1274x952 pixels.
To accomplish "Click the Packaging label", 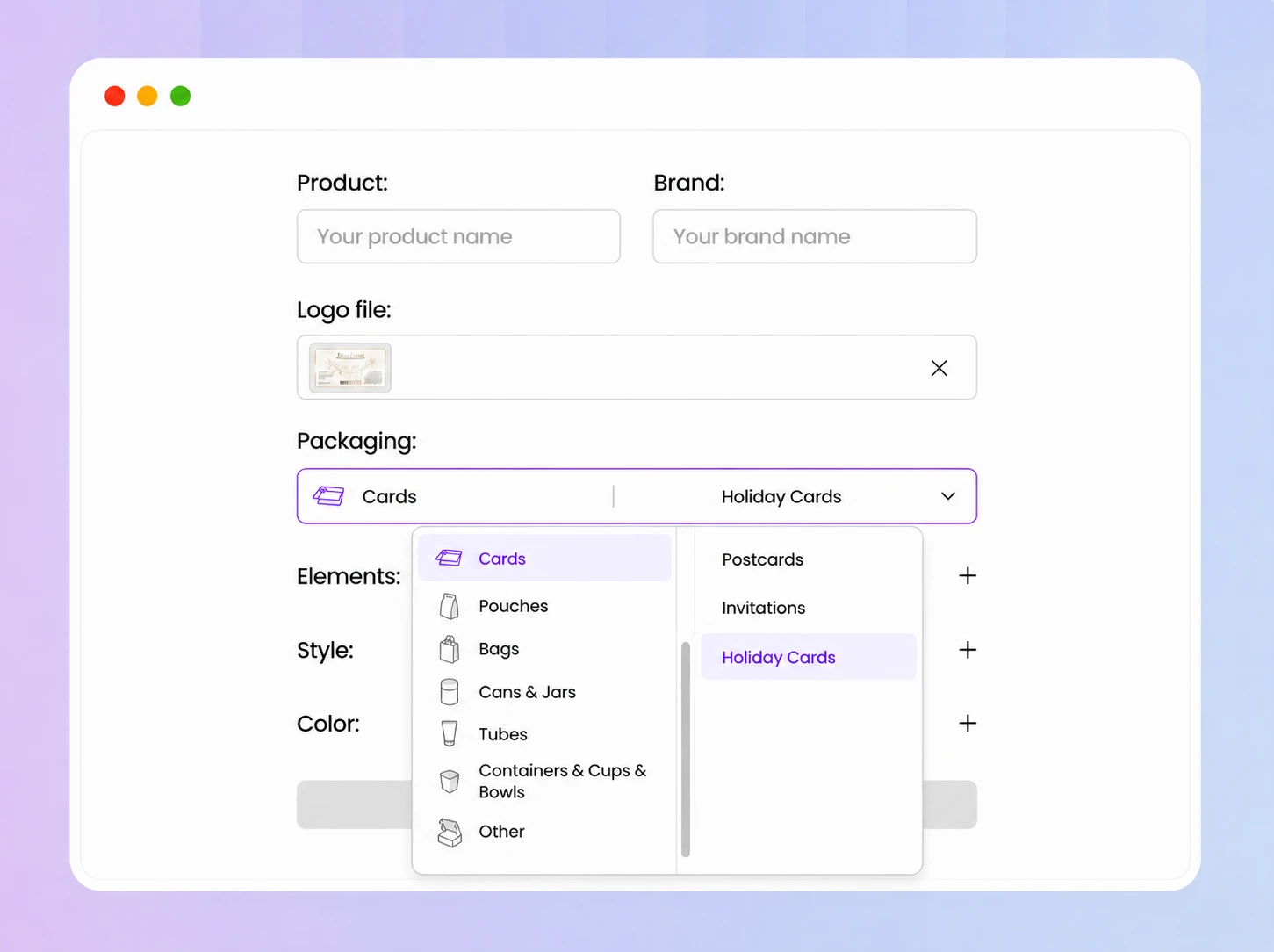I will pos(356,441).
